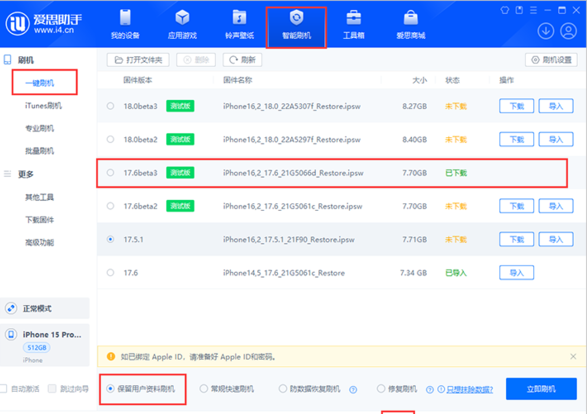Open the user account avatar icon
Image resolution: width=587 pixels, height=414 pixels.
568,31
